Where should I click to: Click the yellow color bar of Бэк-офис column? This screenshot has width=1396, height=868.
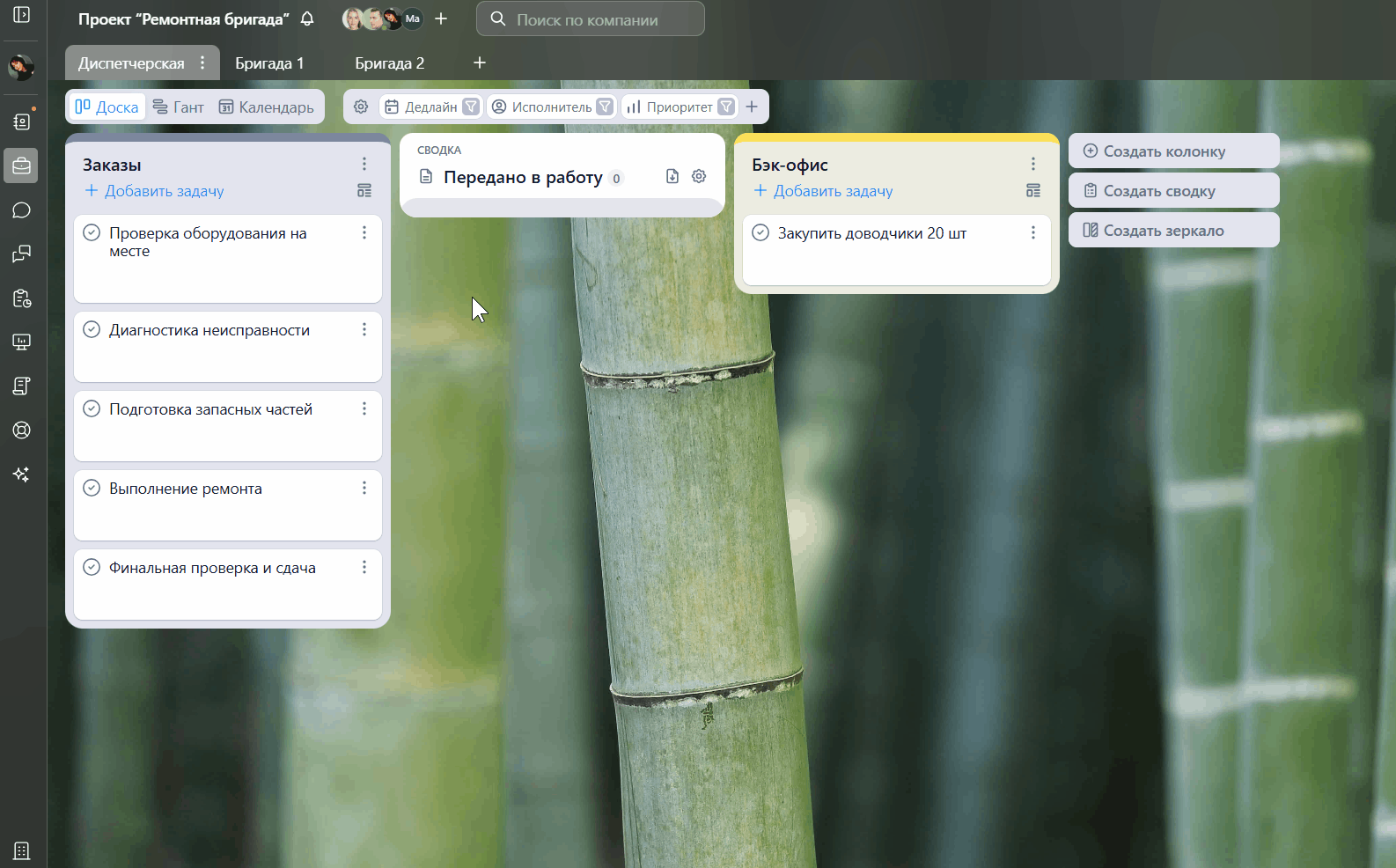896,137
